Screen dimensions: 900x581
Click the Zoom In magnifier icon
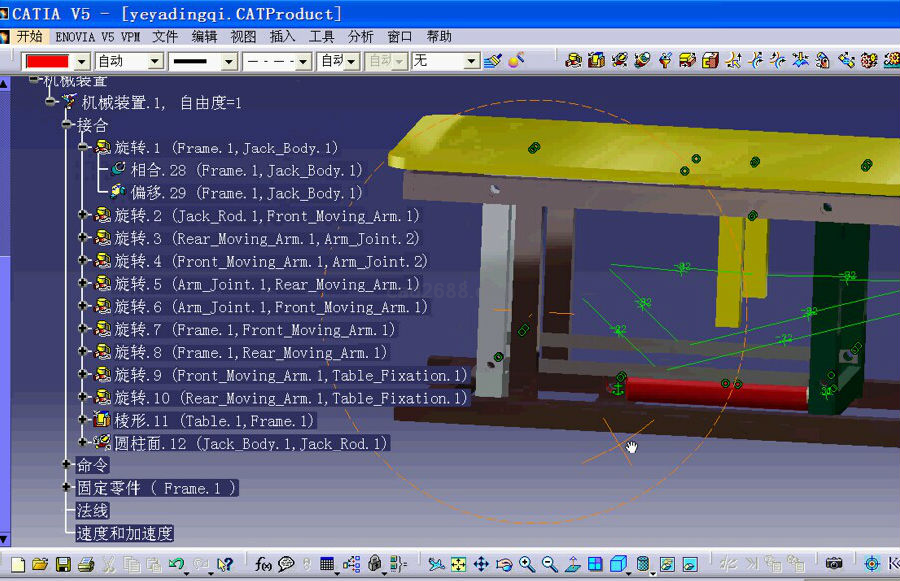click(x=526, y=565)
